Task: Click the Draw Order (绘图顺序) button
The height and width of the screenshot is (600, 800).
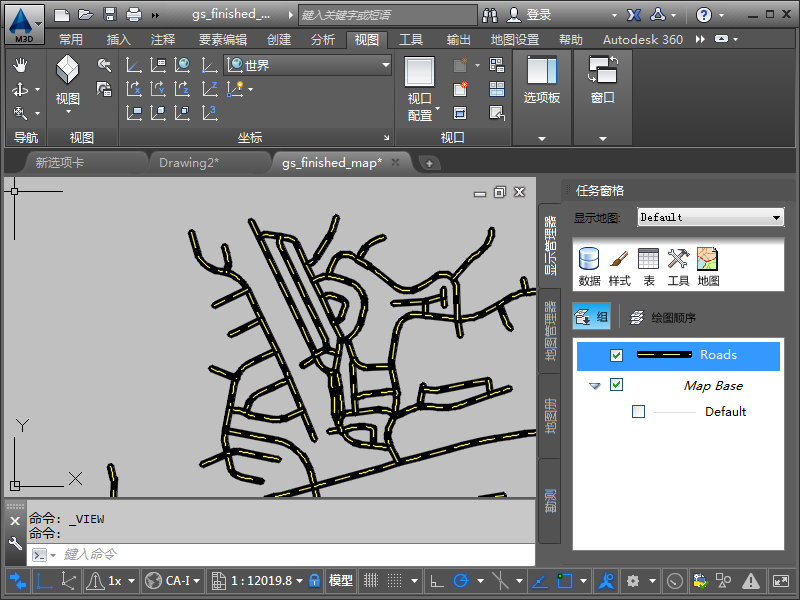Action: point(663,318)
